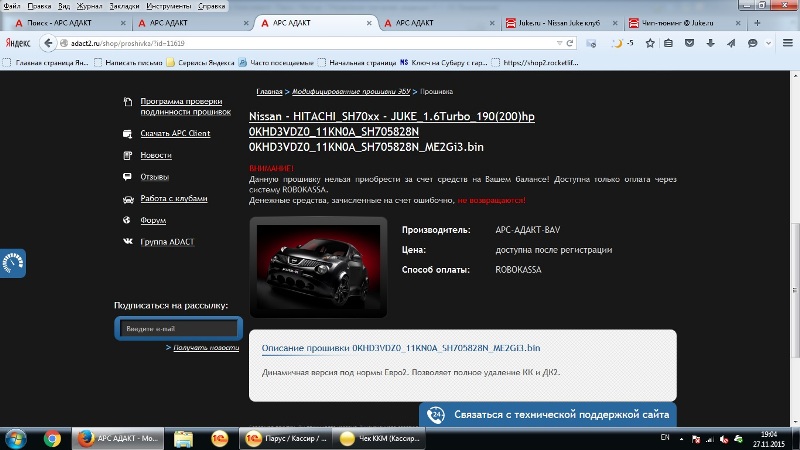Click the Nissan Juke car thumbnail
Screen dimensions: 800x450
click(x=318, y=267)
